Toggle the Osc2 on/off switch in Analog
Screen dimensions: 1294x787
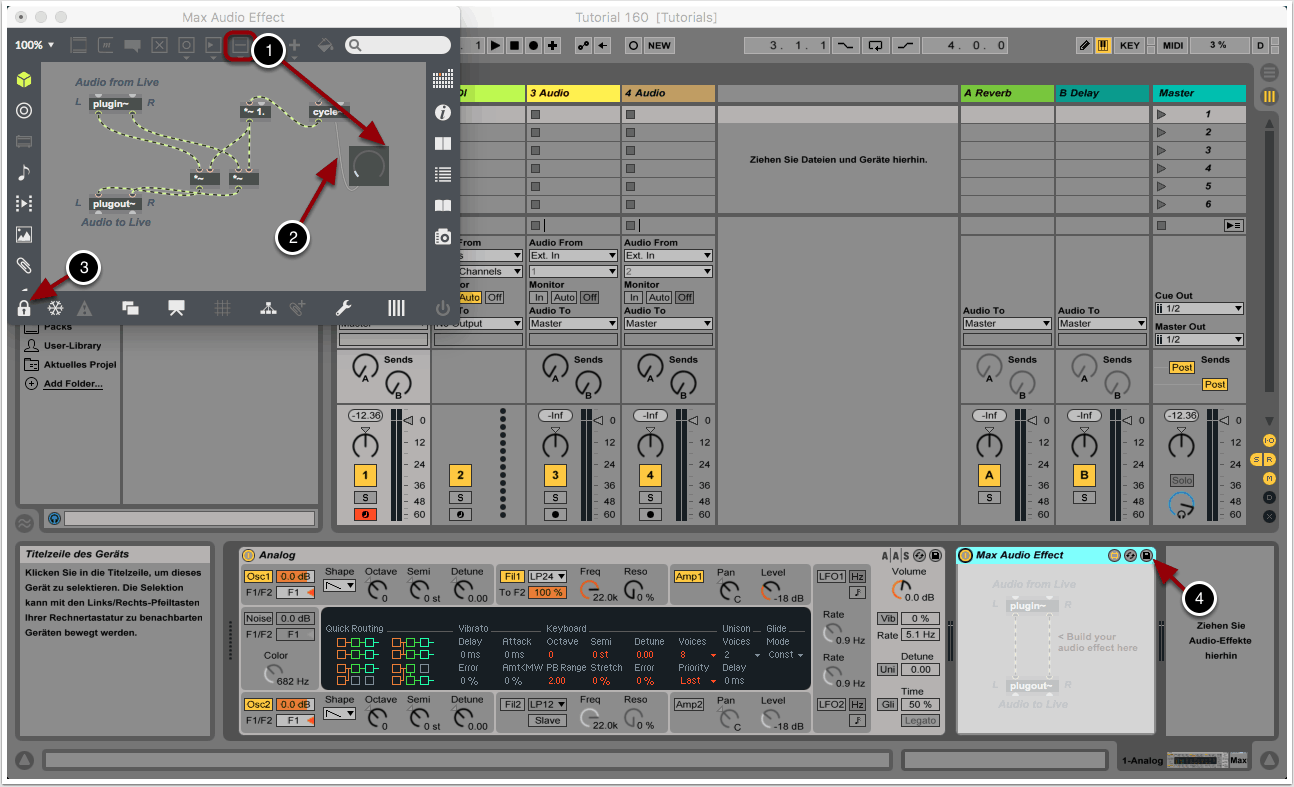pyautogui.click(x=259, y=705)
